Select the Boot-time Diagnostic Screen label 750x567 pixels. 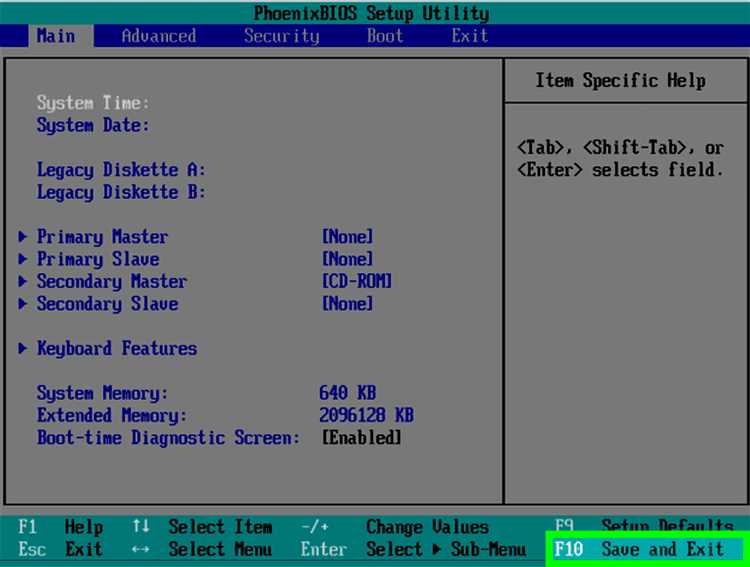(168, 438)
